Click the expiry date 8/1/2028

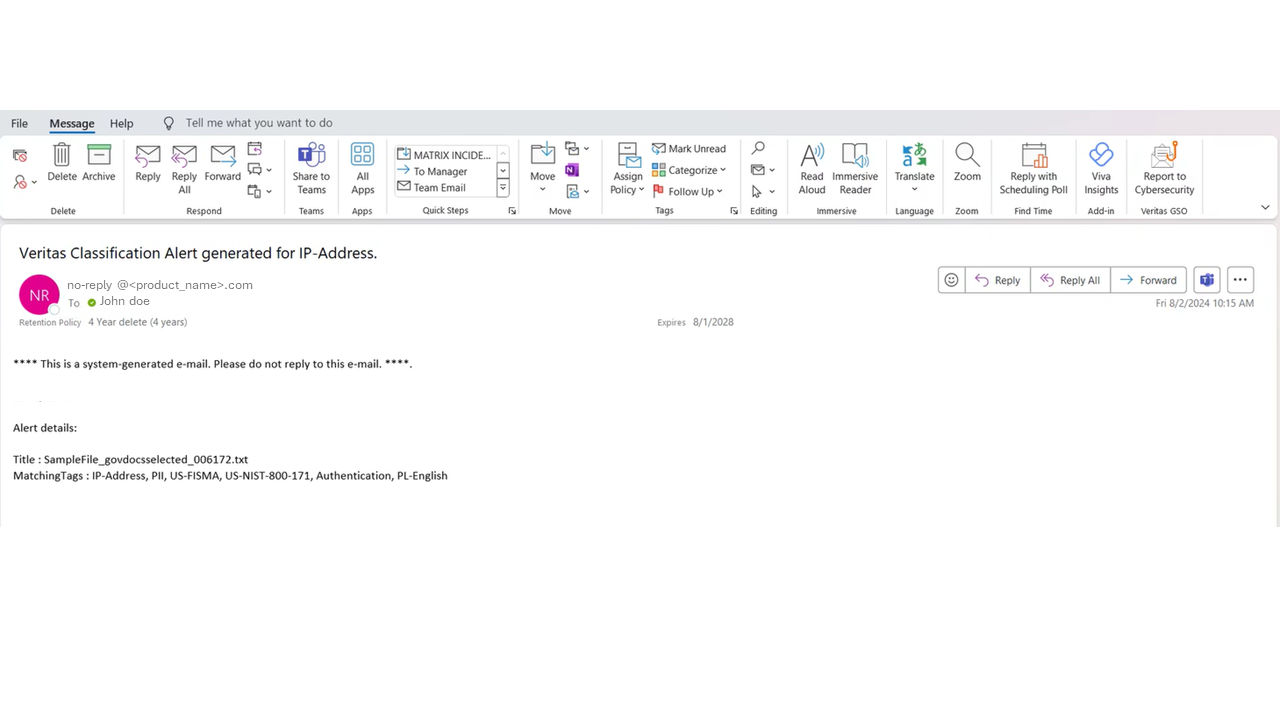(x=713, y=322)
